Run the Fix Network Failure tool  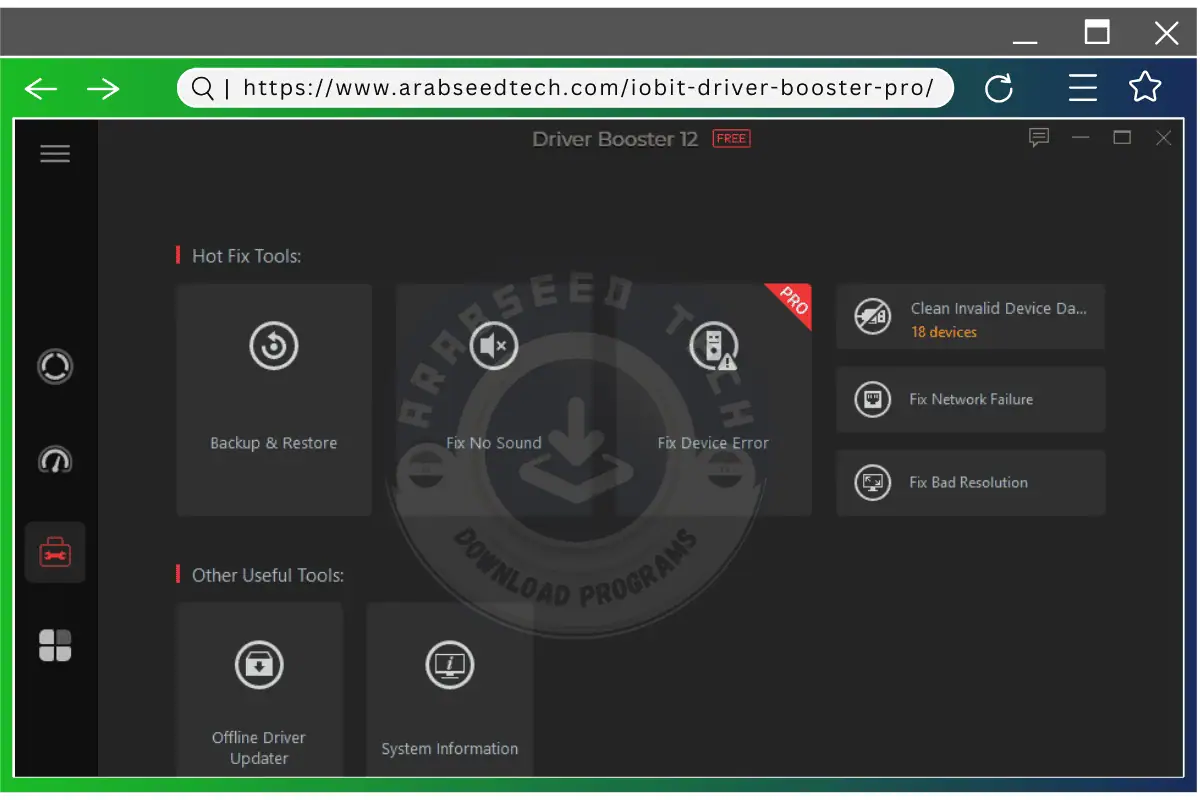[x=970, y=399]
